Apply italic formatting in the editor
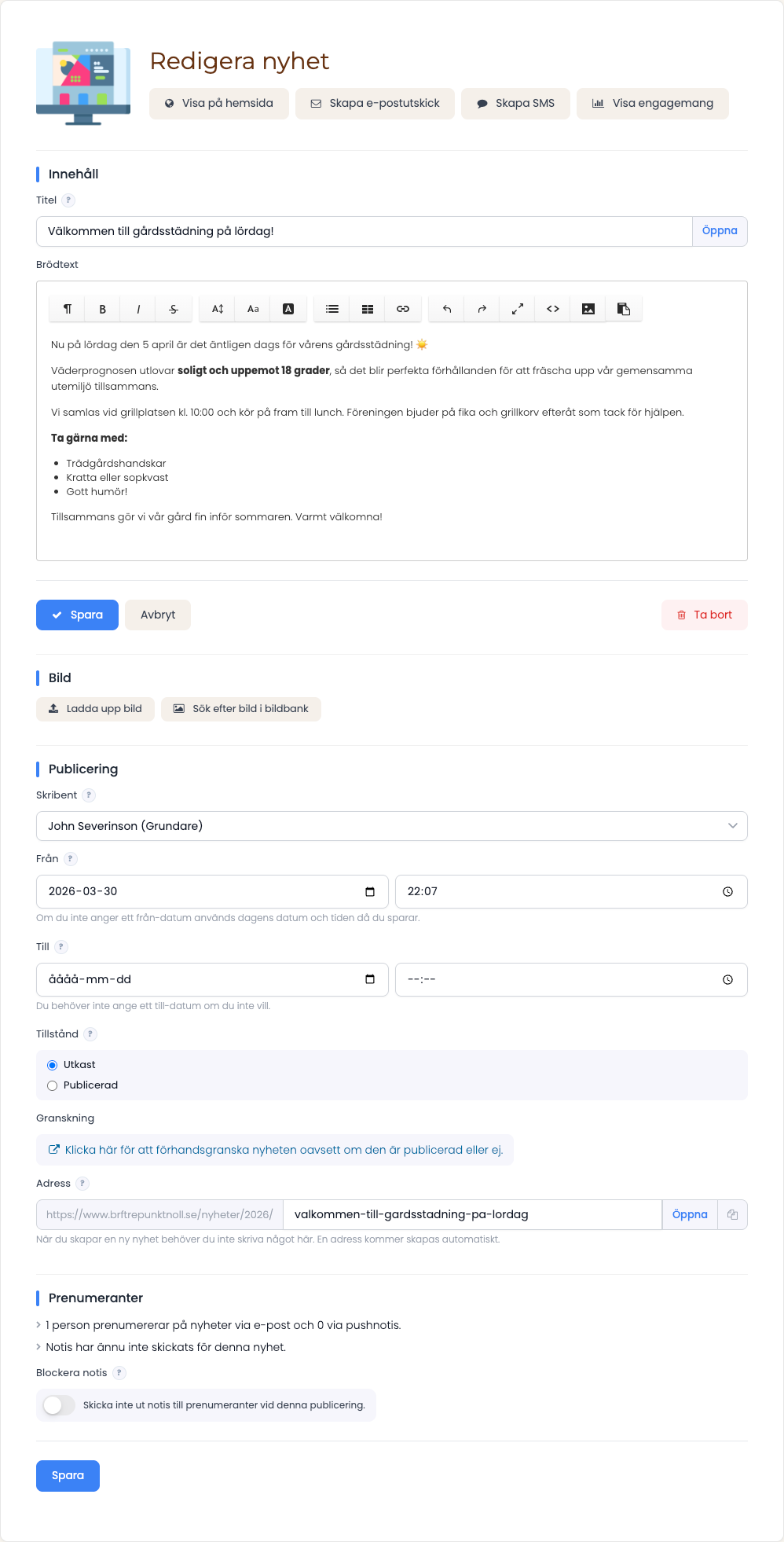Image resolution: width=784 pixels, height=1542 pixels. coord(138,309)
